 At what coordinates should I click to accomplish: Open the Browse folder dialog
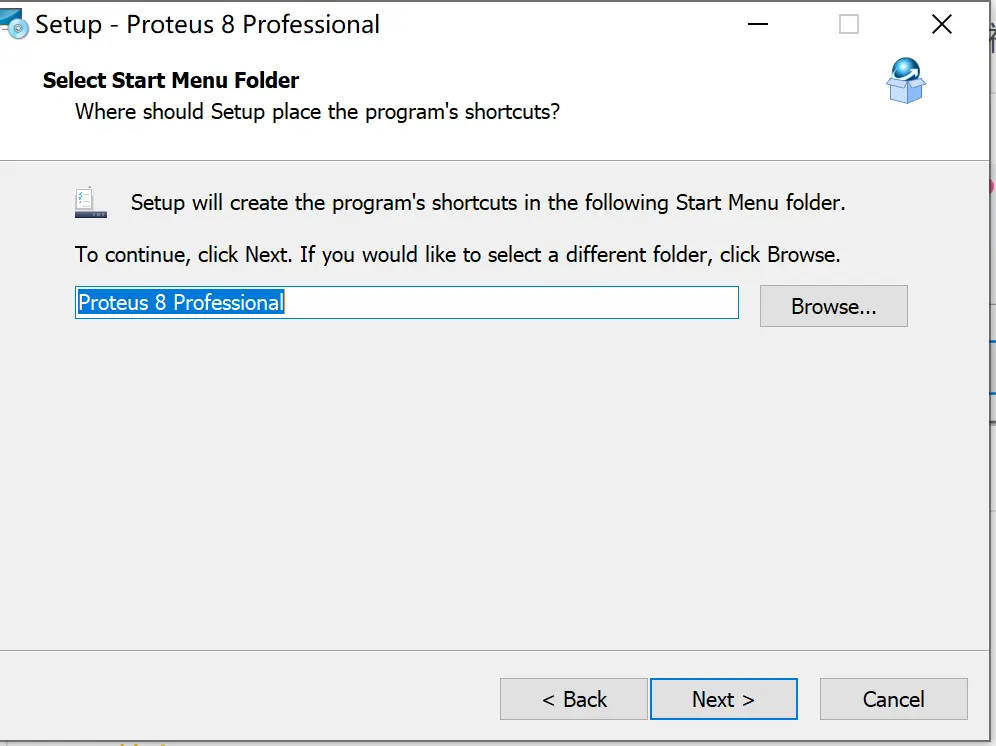click(x=833, y=306)
